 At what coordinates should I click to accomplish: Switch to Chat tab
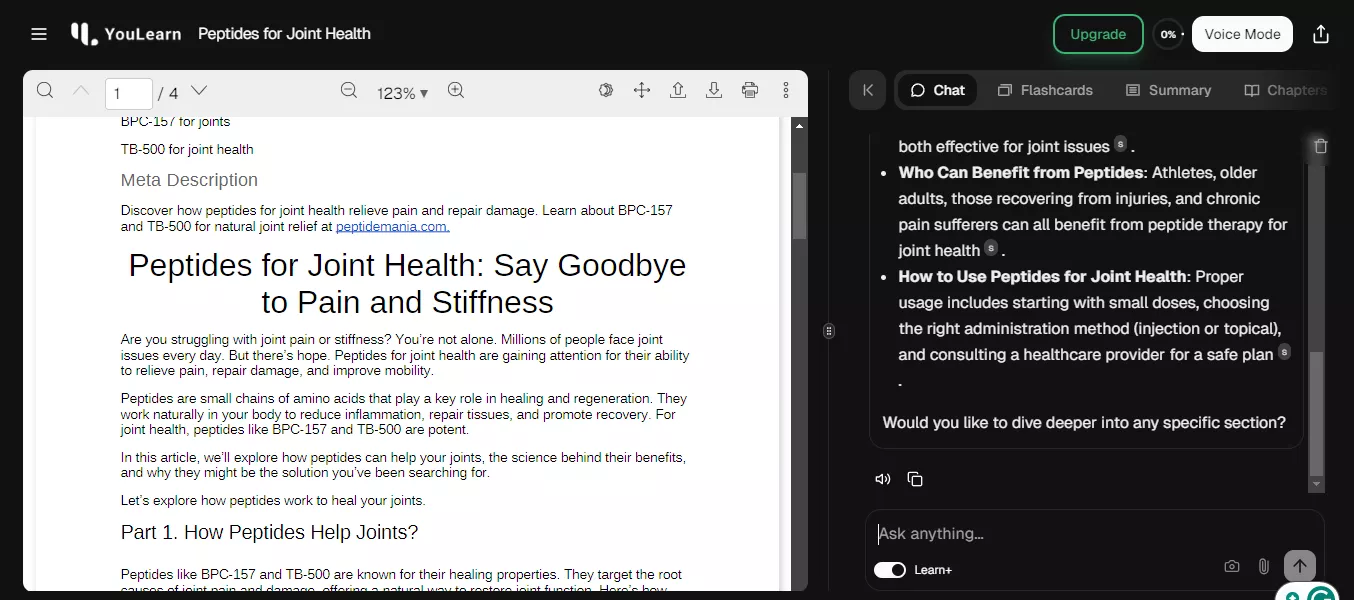(937, 90)
